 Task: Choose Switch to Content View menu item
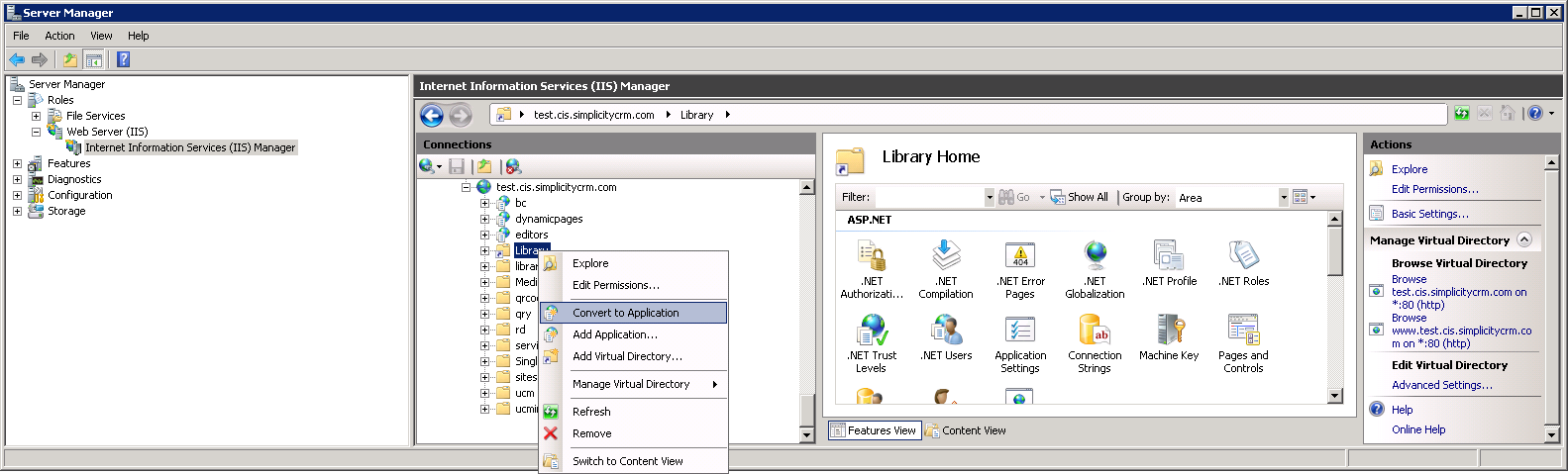point(634,461)
